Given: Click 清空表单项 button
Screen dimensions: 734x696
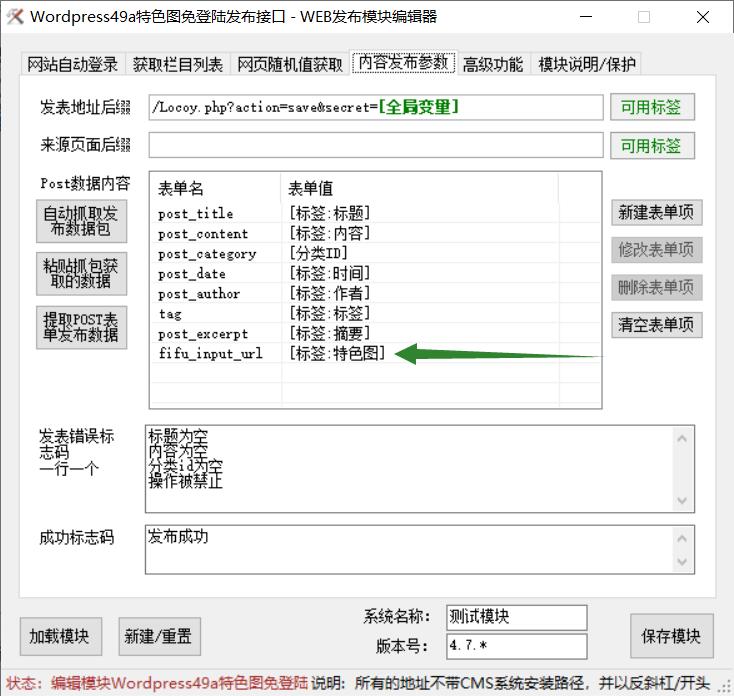Looking at the screenshot, I should click(656, 325).
